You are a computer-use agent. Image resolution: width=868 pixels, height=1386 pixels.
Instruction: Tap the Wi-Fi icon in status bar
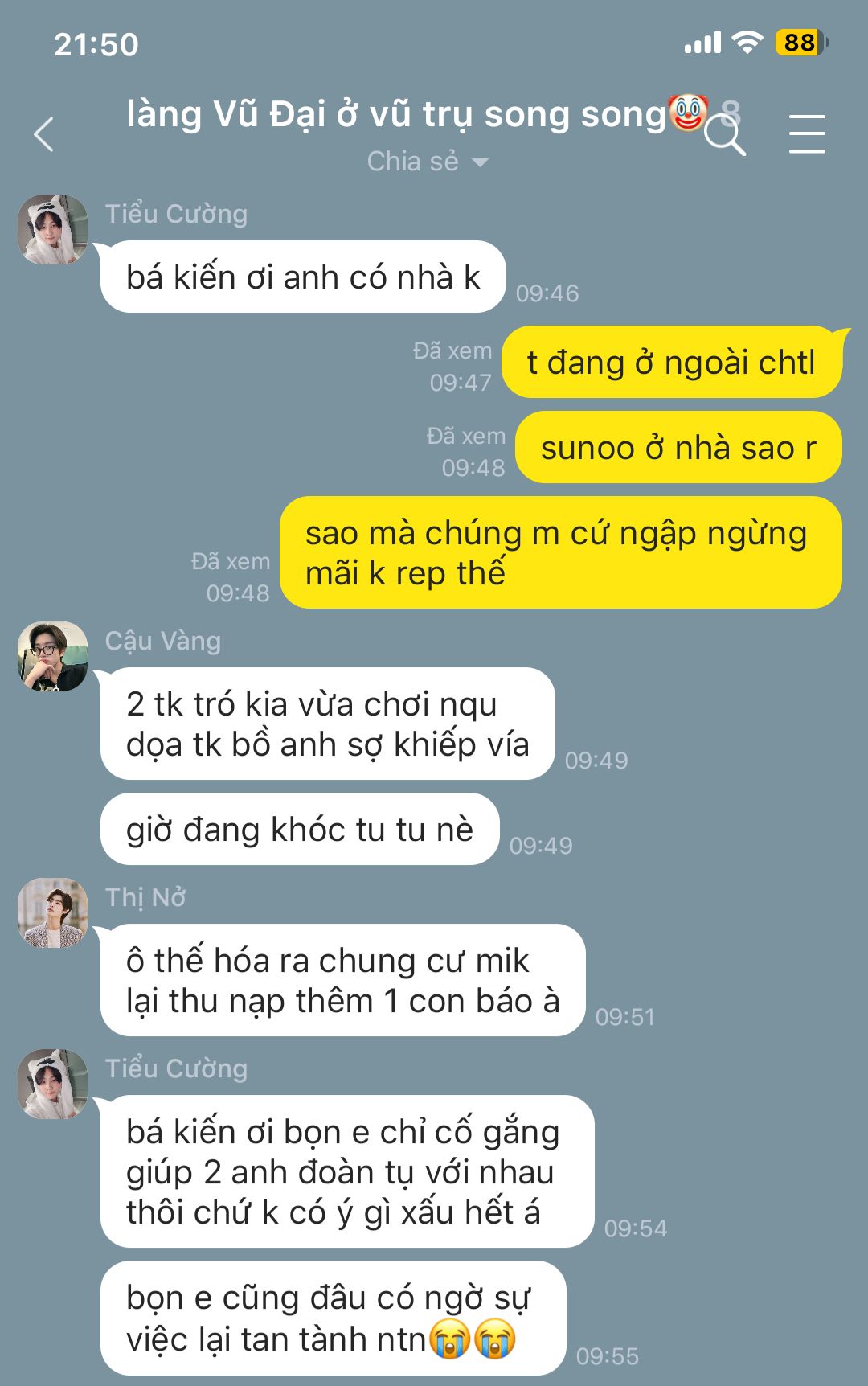pyautogui.click(x=747, y=42)
